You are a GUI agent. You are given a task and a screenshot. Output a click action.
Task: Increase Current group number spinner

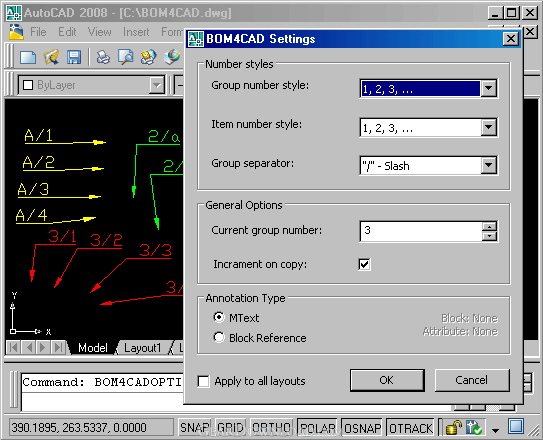click(489, 227)
